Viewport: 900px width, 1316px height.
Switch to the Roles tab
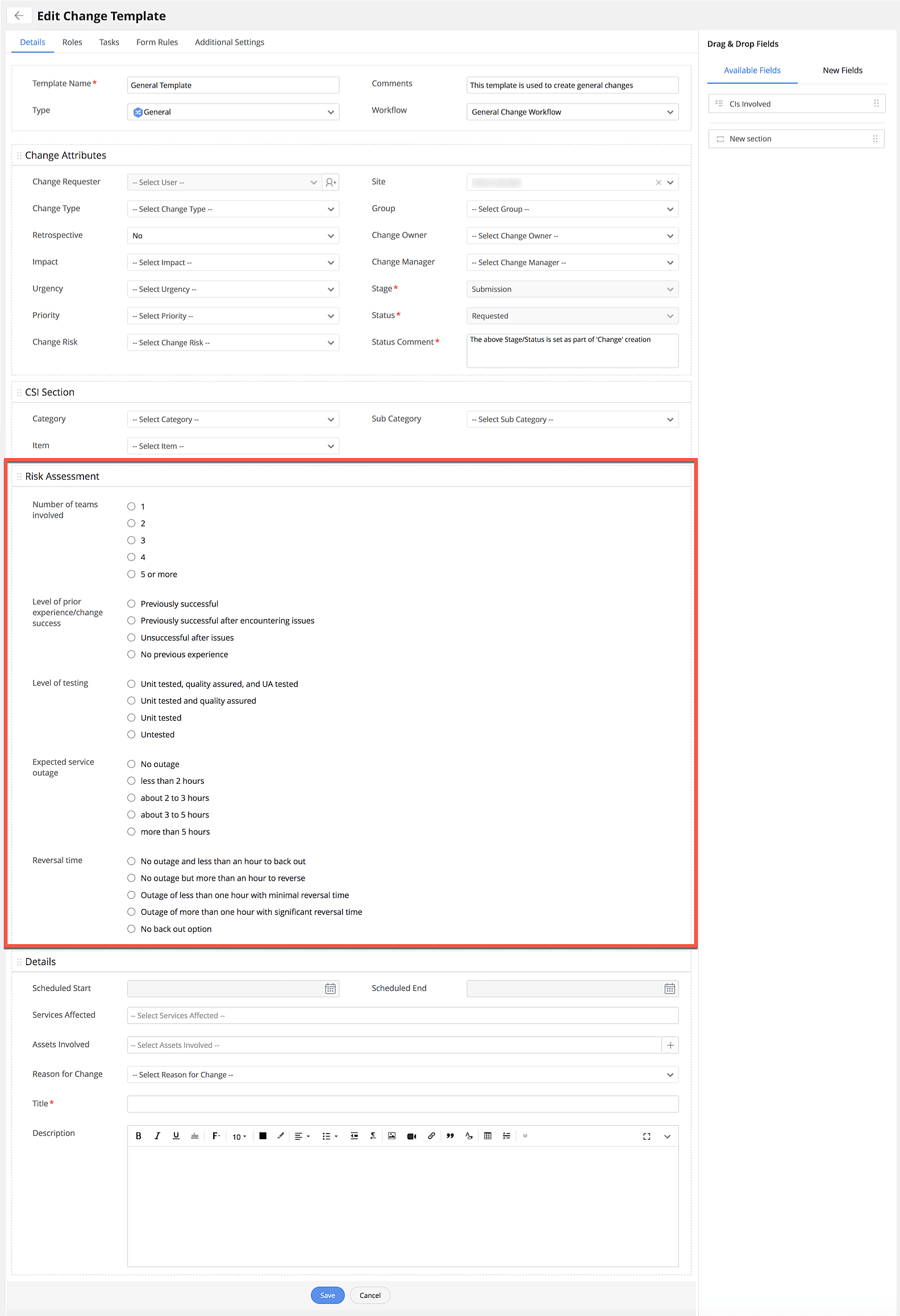click(72, 42)
